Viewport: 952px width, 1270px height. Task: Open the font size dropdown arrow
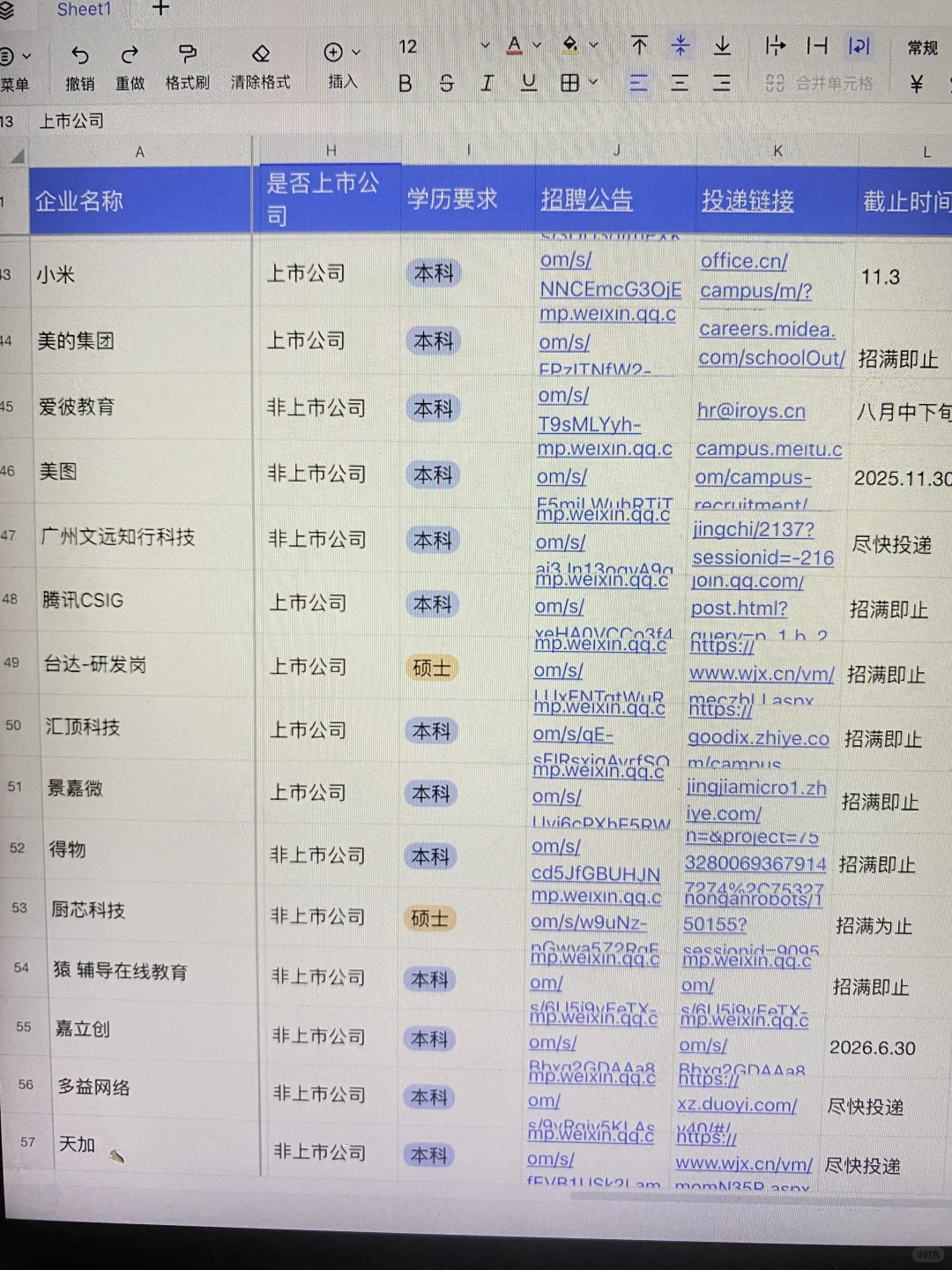click(x=485, y=45)
